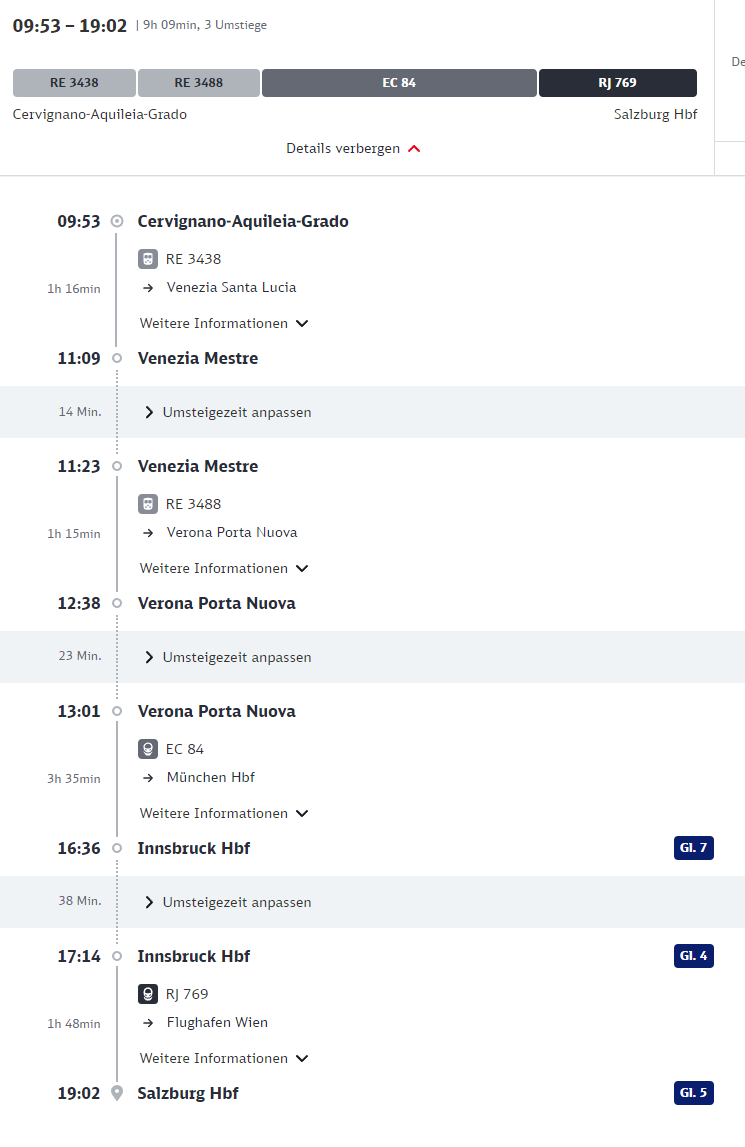745x1147 pixels.
Task: Expand Weitere Informationen under RE 3438
Action: pos(224,323)
